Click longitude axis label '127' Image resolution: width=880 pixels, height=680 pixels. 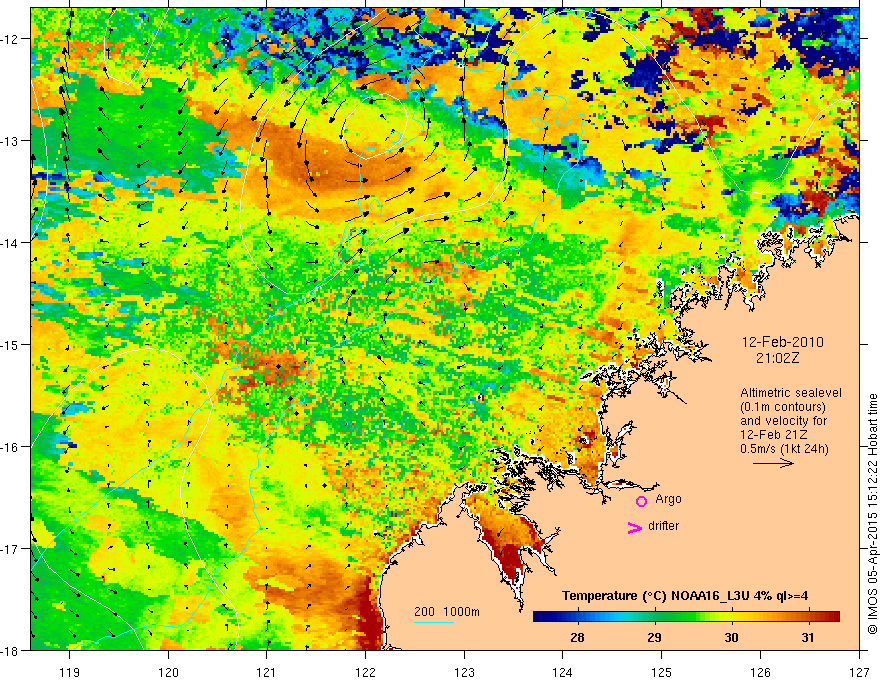pos(859,672)
